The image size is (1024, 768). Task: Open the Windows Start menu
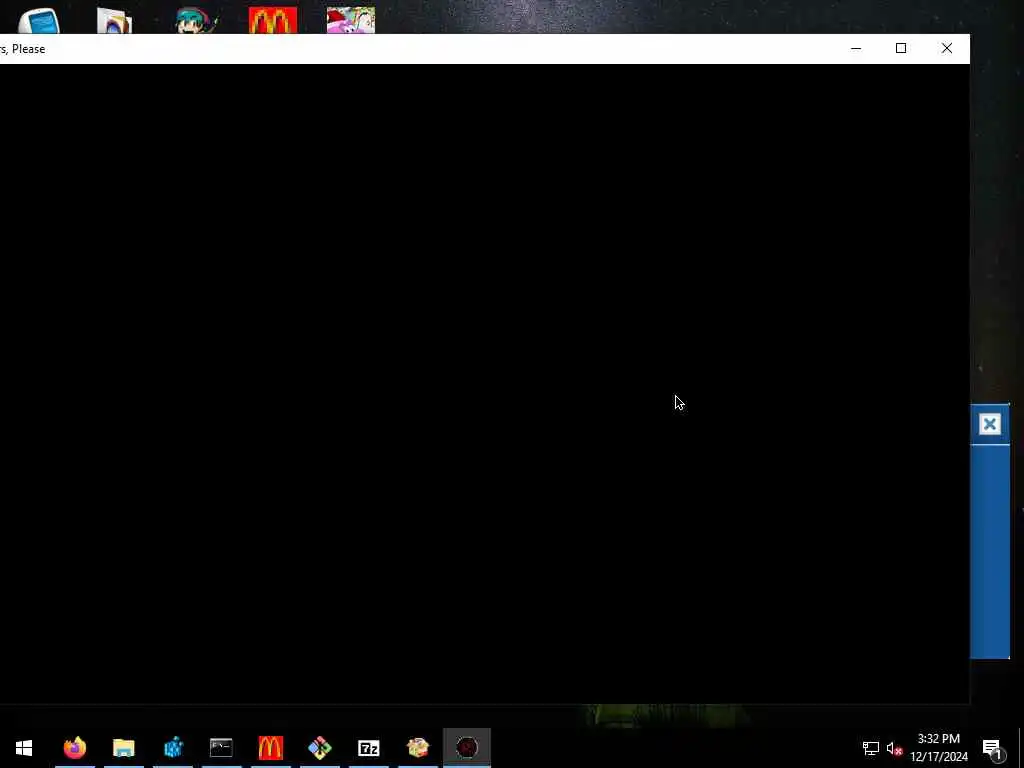click(x=24, y=748)
